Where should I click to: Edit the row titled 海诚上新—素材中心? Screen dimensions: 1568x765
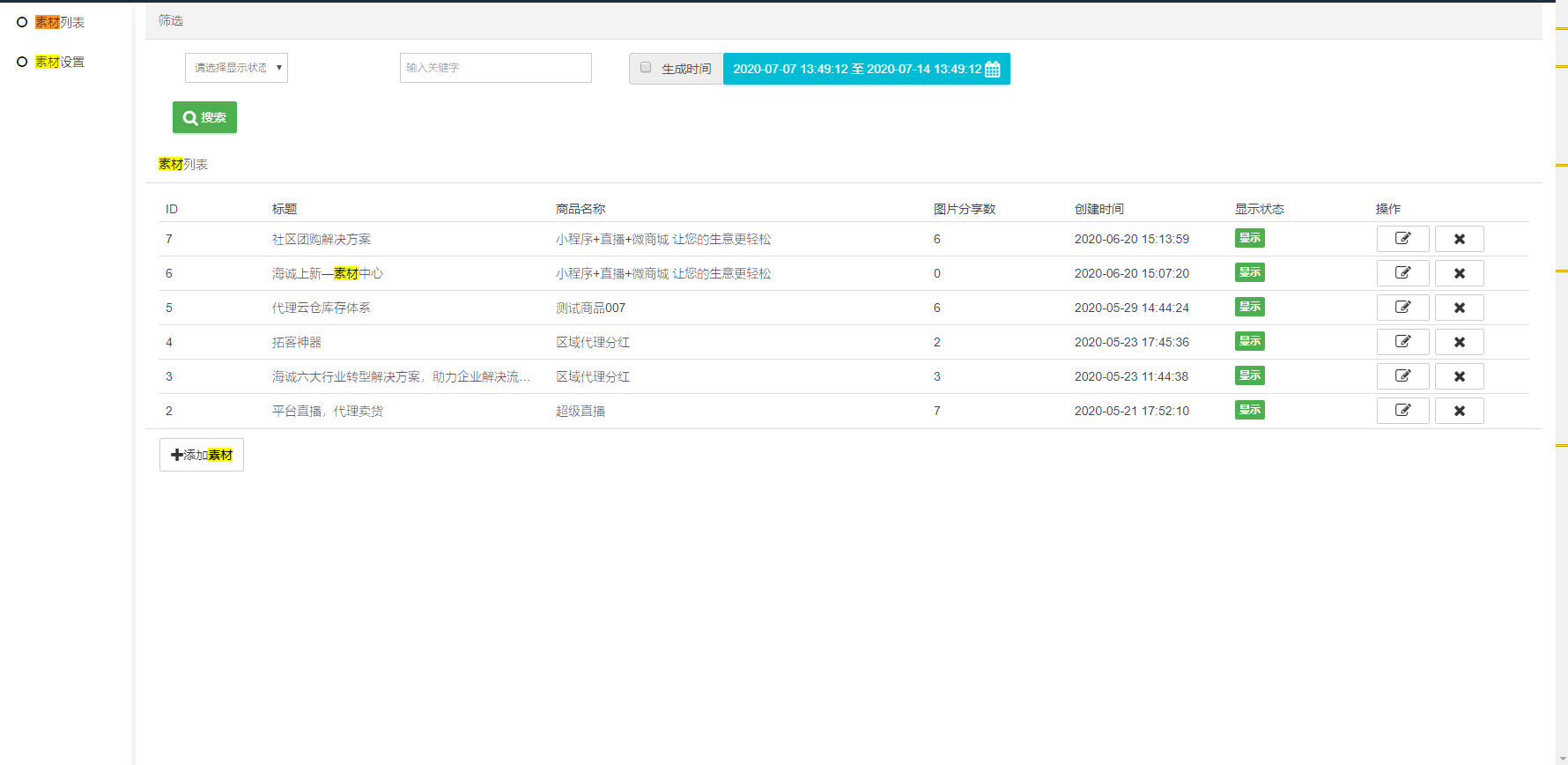pyautogui.click(x=1402, y=273)
